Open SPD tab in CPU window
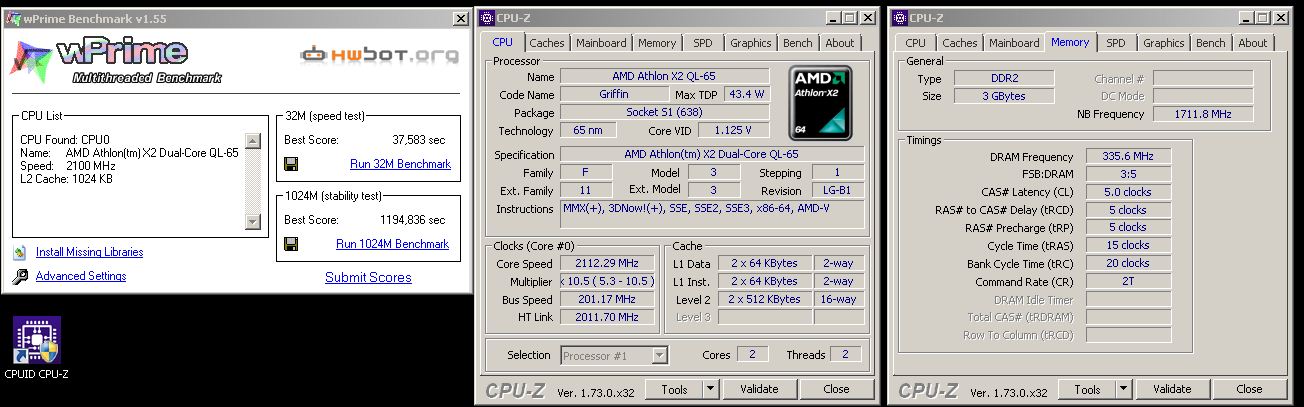Screen dimensions: 1304x407 [703, 43]
